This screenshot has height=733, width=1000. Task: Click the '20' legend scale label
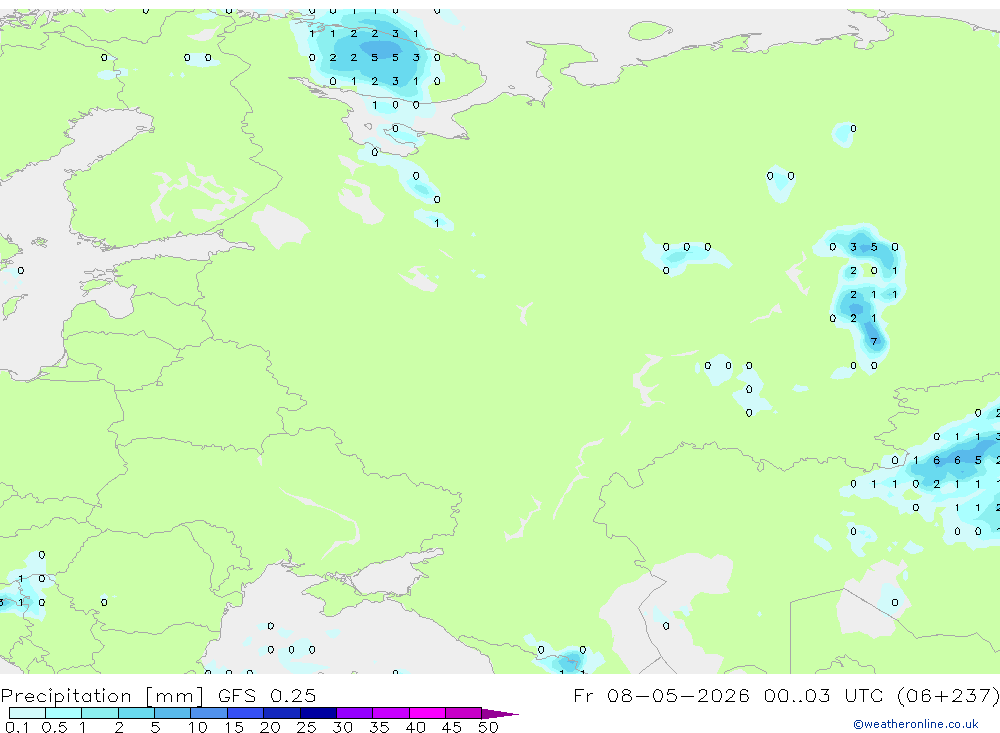(270, 727)
